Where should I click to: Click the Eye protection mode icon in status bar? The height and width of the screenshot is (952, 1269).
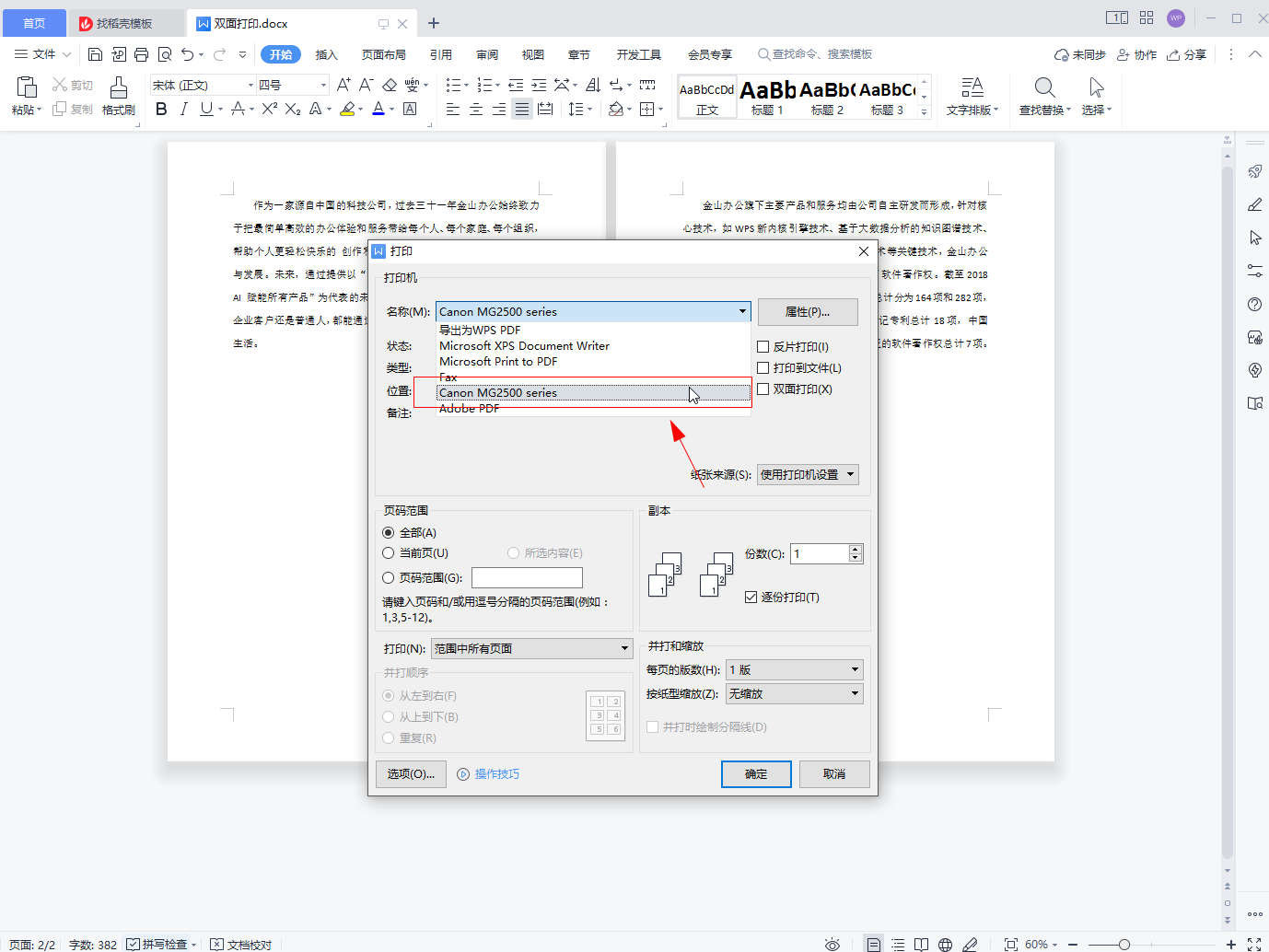coord(832,944)
